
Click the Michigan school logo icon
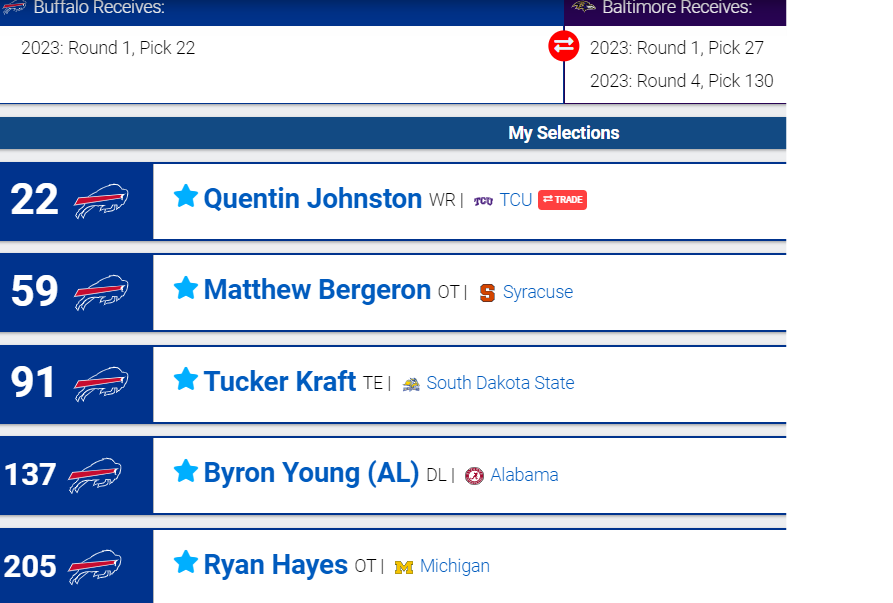pyautogui.click(x=404, y=567)
